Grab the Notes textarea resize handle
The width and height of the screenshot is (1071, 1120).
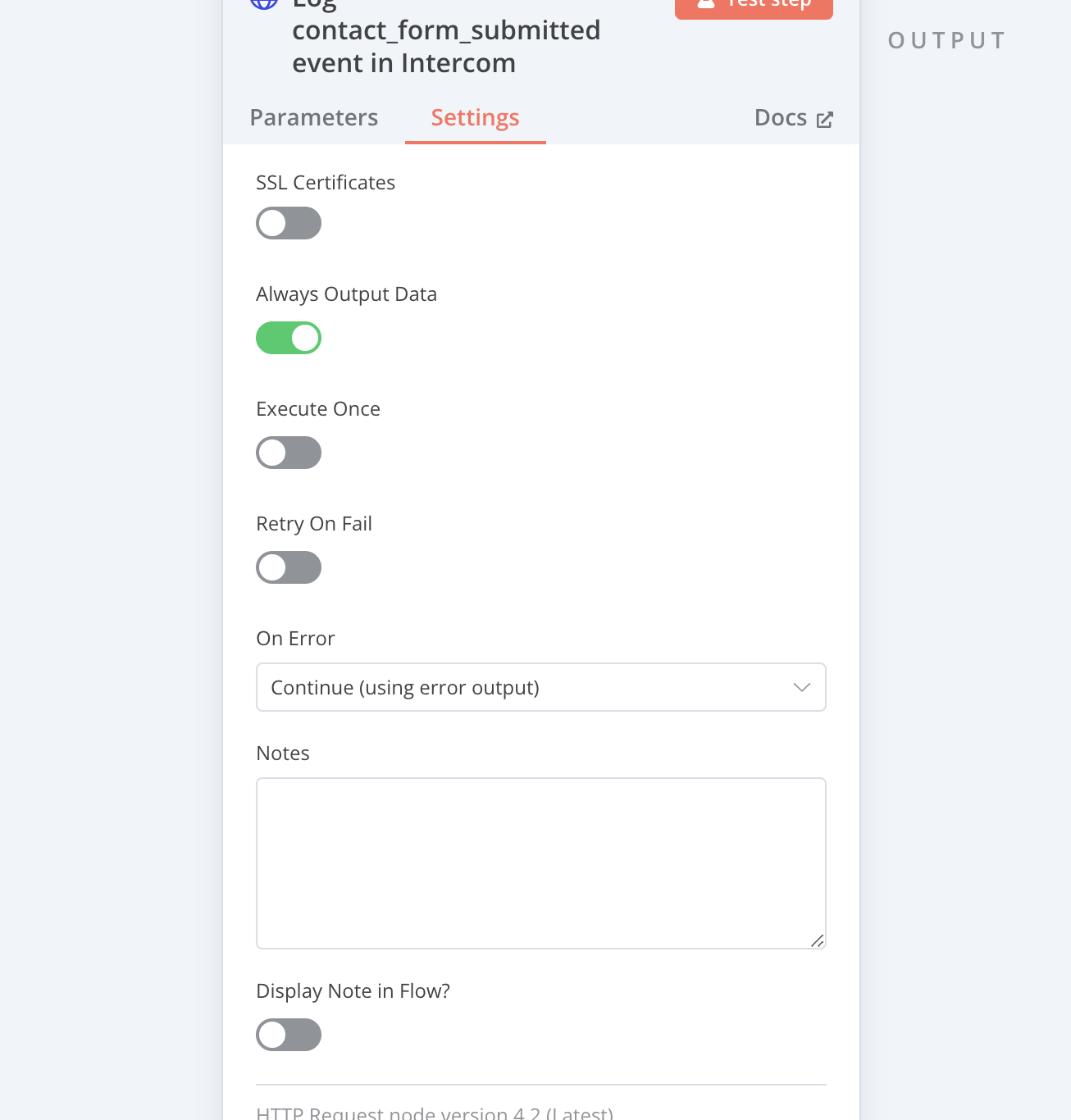tap(817, 940)
